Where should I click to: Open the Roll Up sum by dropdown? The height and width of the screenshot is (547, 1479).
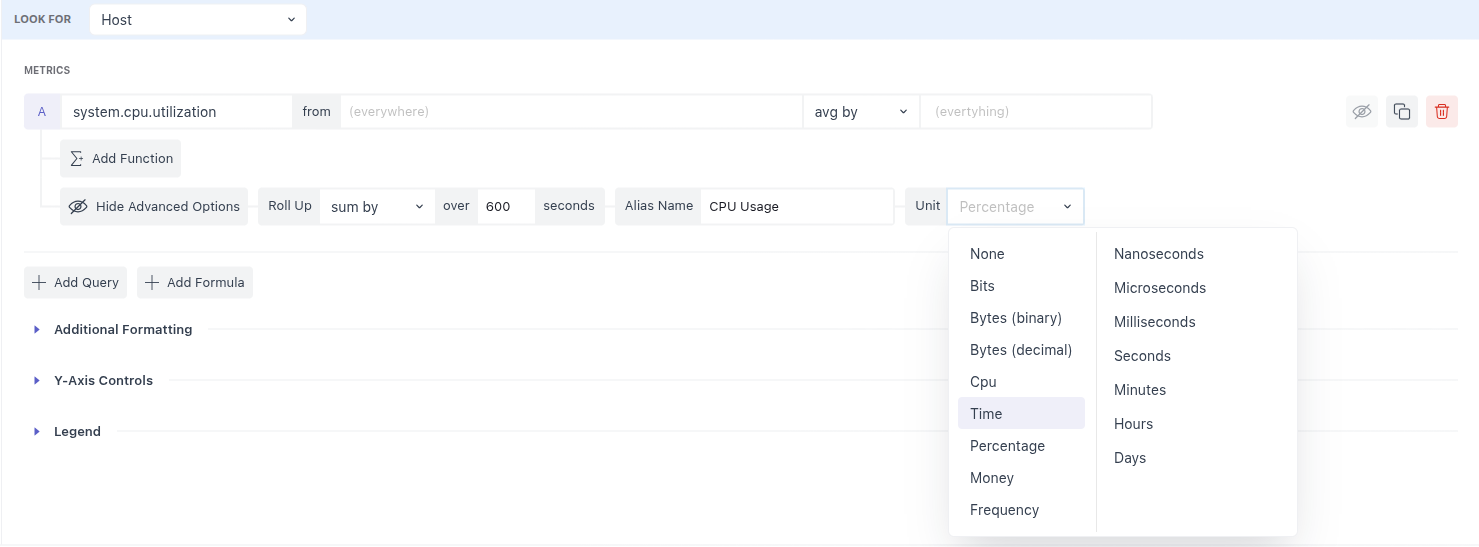coord(377,206)
